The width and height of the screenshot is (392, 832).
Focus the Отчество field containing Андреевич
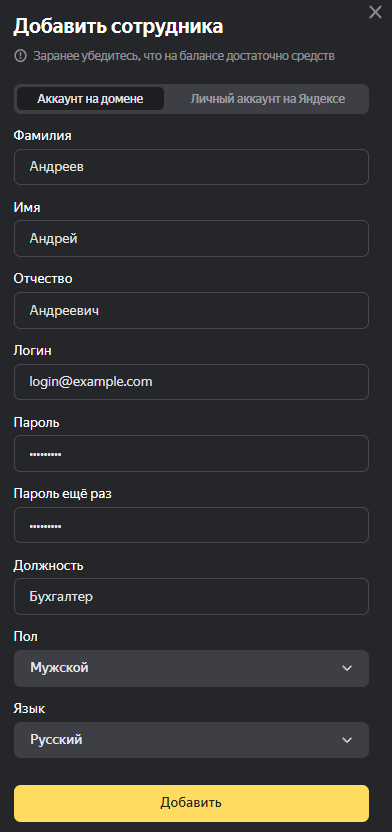pos(191,310)
